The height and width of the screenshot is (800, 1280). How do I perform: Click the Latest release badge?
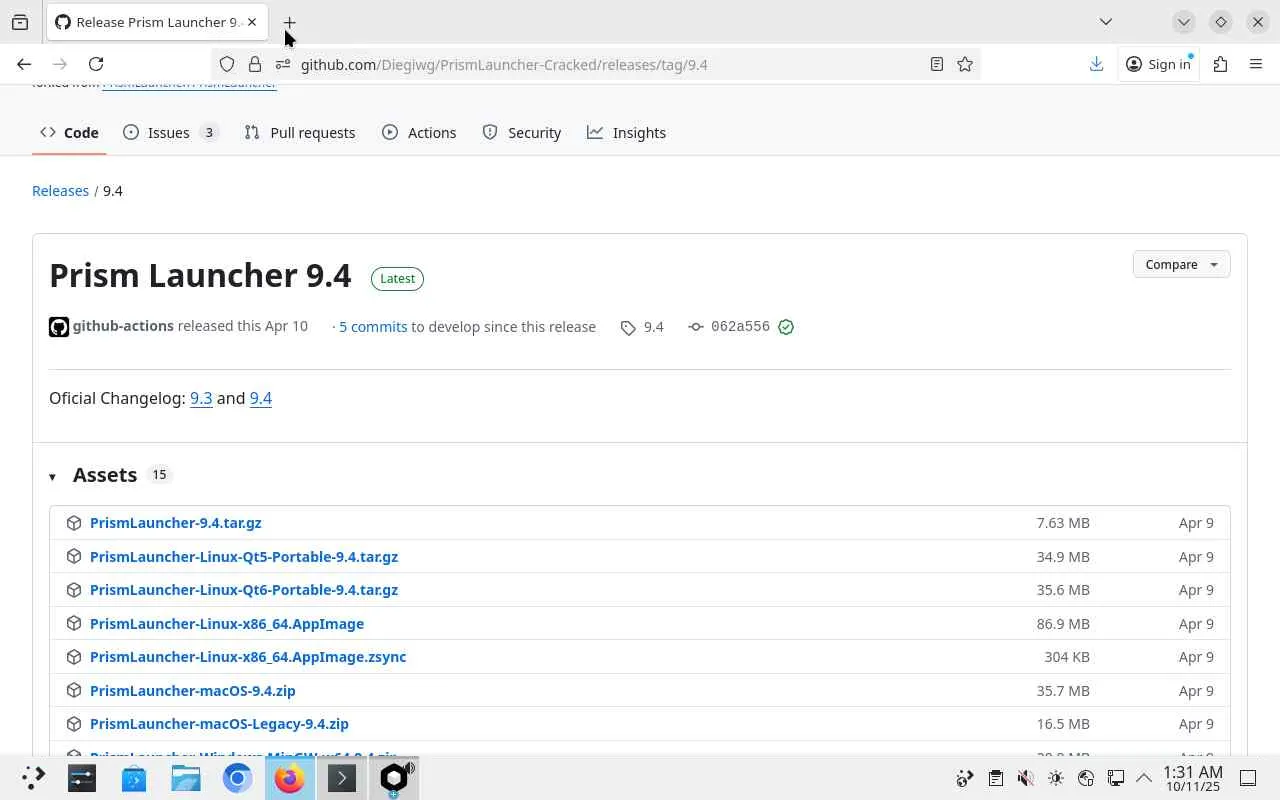[398, 278]
